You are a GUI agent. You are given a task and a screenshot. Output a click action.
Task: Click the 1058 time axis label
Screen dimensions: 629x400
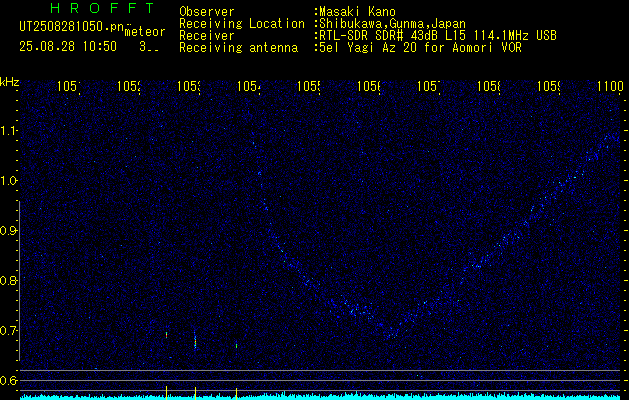[x=489, y=86]
